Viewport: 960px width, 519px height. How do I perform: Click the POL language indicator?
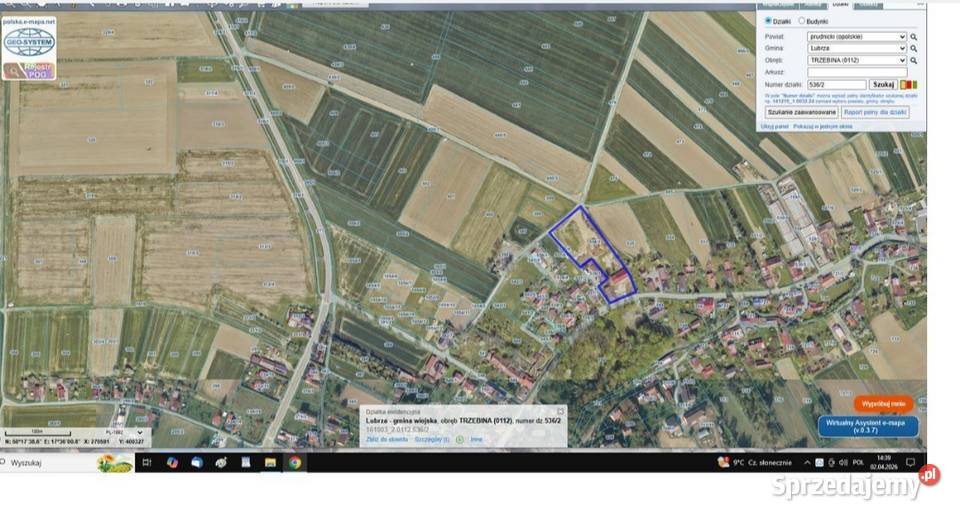[858, 463]
